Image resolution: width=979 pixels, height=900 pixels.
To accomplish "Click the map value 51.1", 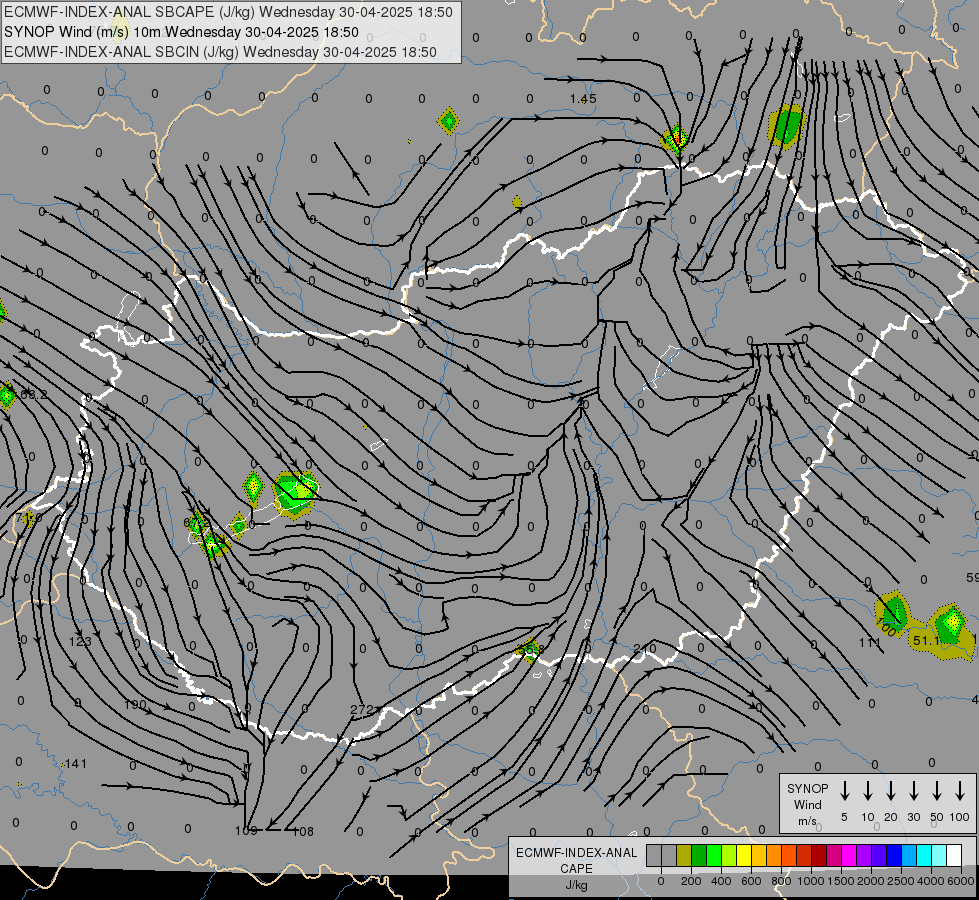I will (x=926, y=641).
